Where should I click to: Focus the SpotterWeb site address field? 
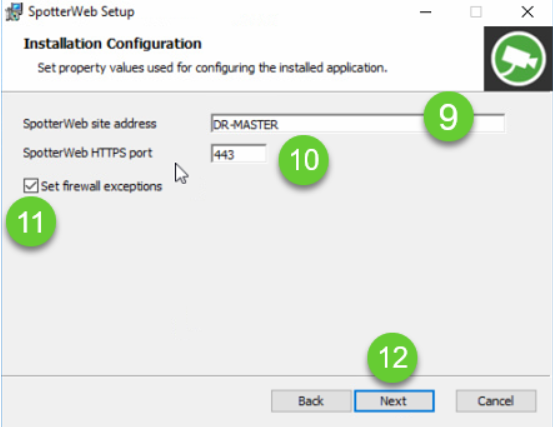click(x=358, y=124)
